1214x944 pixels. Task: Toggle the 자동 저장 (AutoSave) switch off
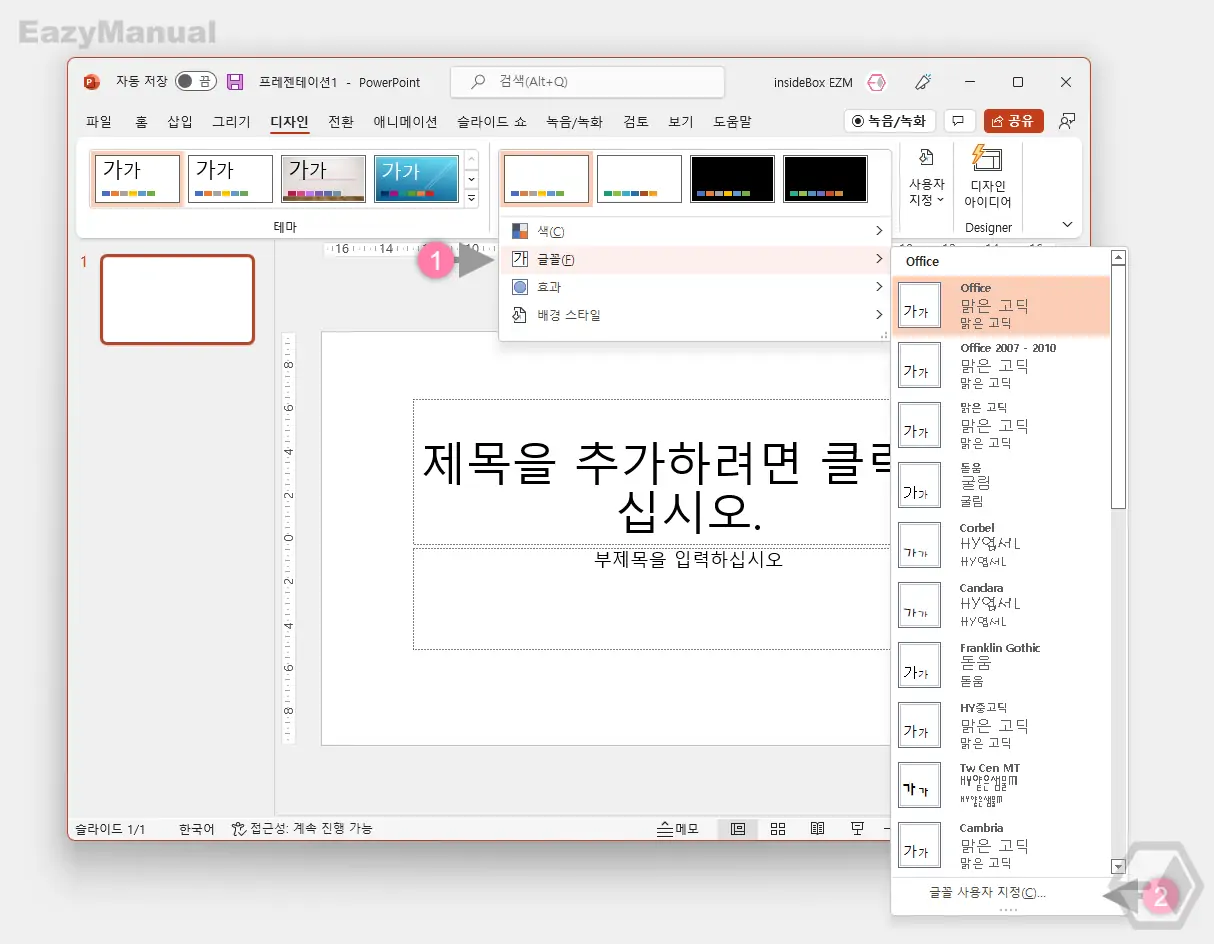(x=195, y=82)
